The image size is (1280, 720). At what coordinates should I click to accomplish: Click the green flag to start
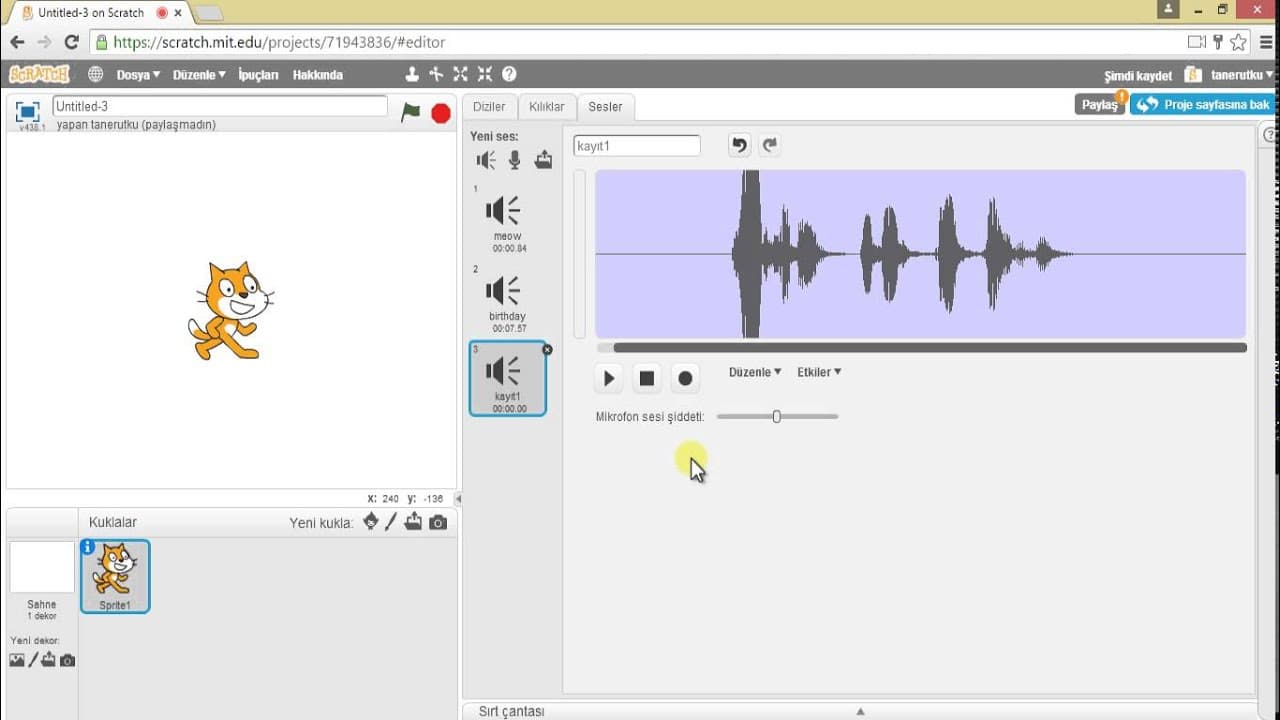pyautogui.click(x=410, y=112)
